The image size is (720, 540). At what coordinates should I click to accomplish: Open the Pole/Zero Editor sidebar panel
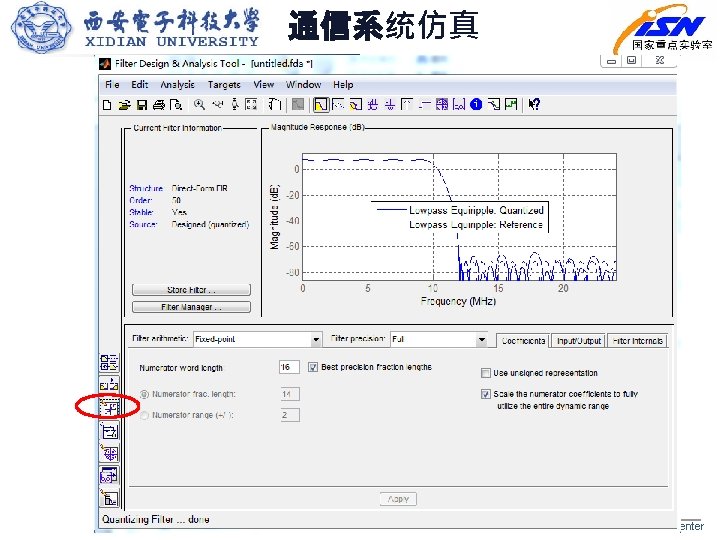109,453
